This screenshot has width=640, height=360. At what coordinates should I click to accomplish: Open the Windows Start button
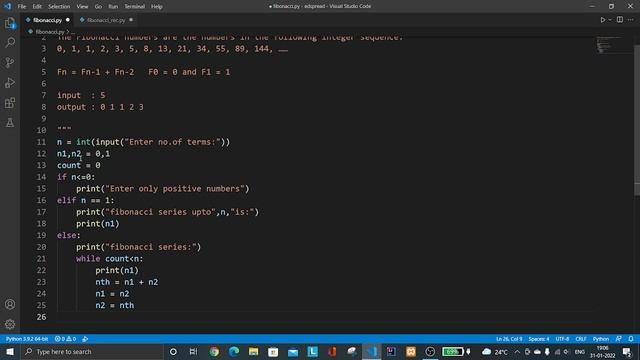coord(10,352)
